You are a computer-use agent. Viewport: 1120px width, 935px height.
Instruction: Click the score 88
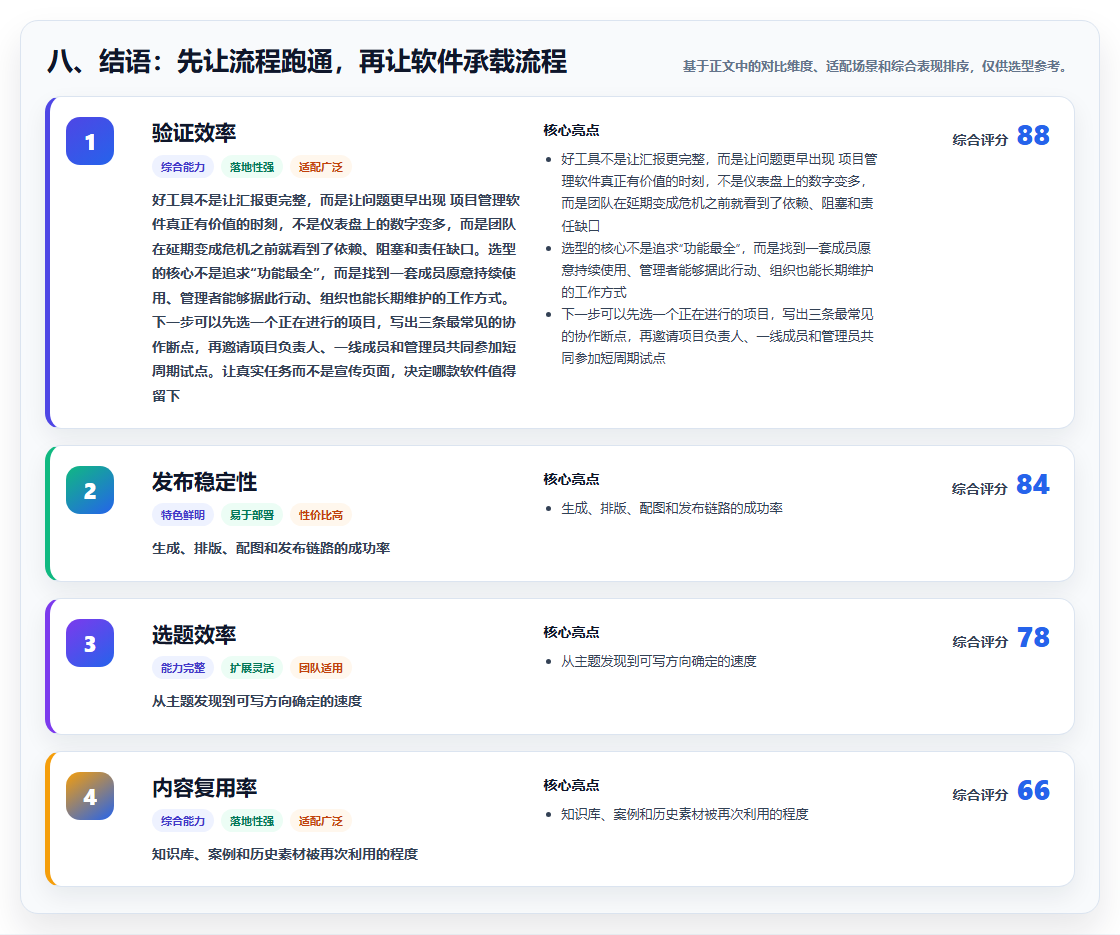[x=1033, y=135]
